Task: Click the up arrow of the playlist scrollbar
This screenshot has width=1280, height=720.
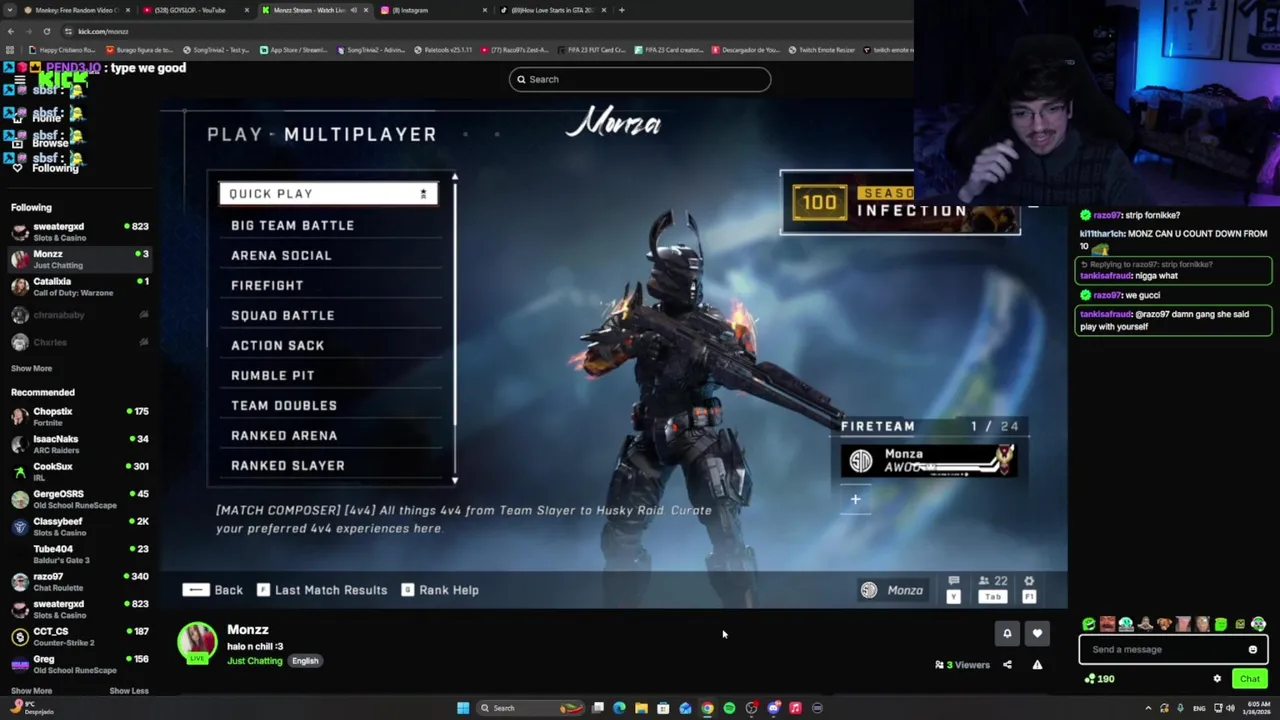Action: pyautogui.click(x=454, y=177)
